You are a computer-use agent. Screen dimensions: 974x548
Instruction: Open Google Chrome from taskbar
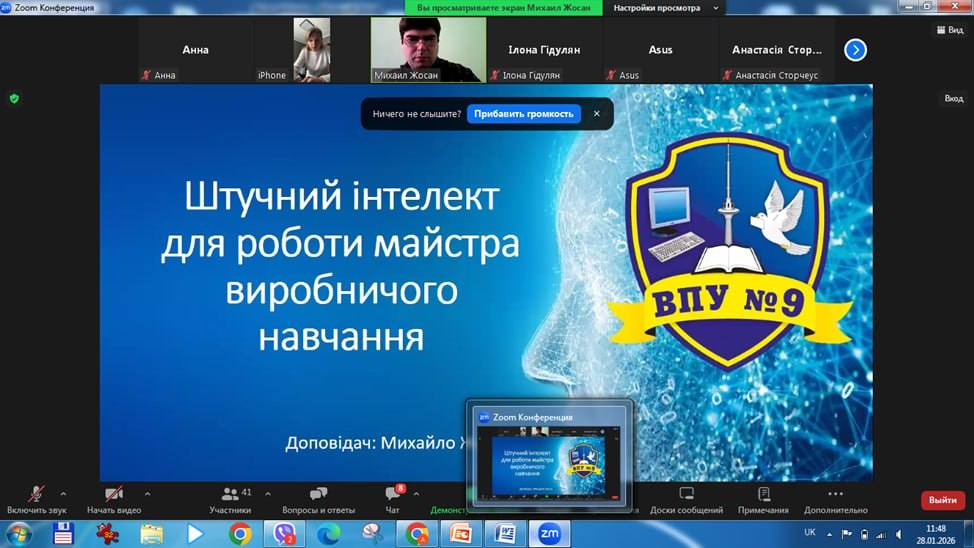240,534
